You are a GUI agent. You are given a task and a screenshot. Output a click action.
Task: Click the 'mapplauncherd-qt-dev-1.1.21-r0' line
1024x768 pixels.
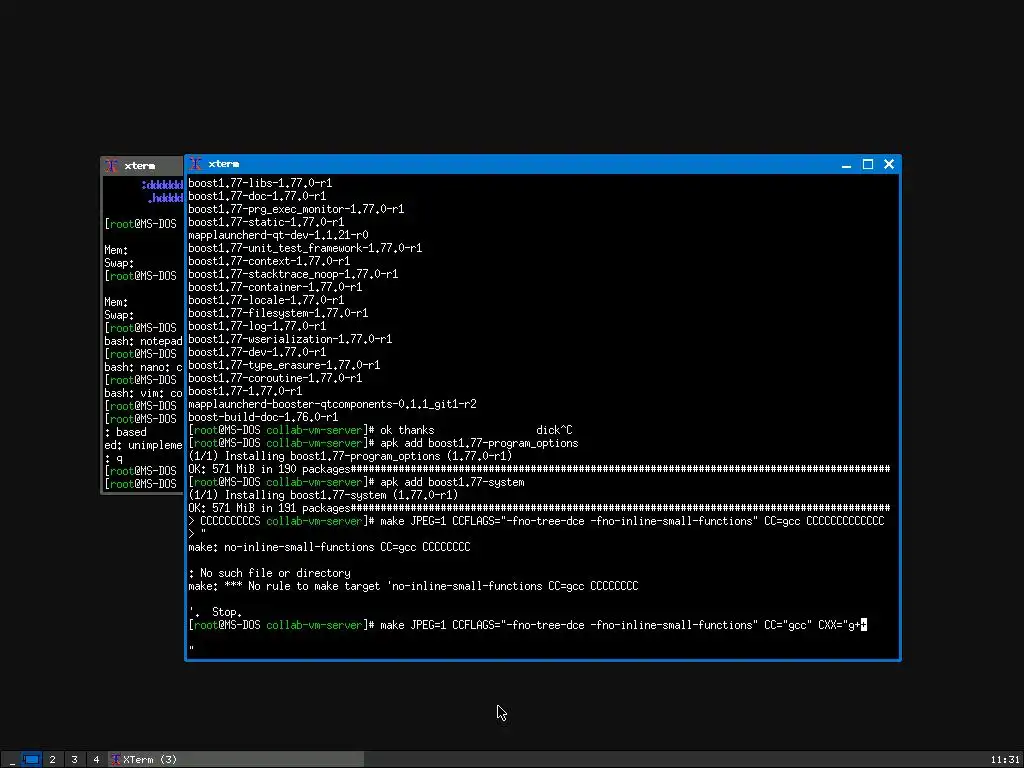click(x=278, y=235)
